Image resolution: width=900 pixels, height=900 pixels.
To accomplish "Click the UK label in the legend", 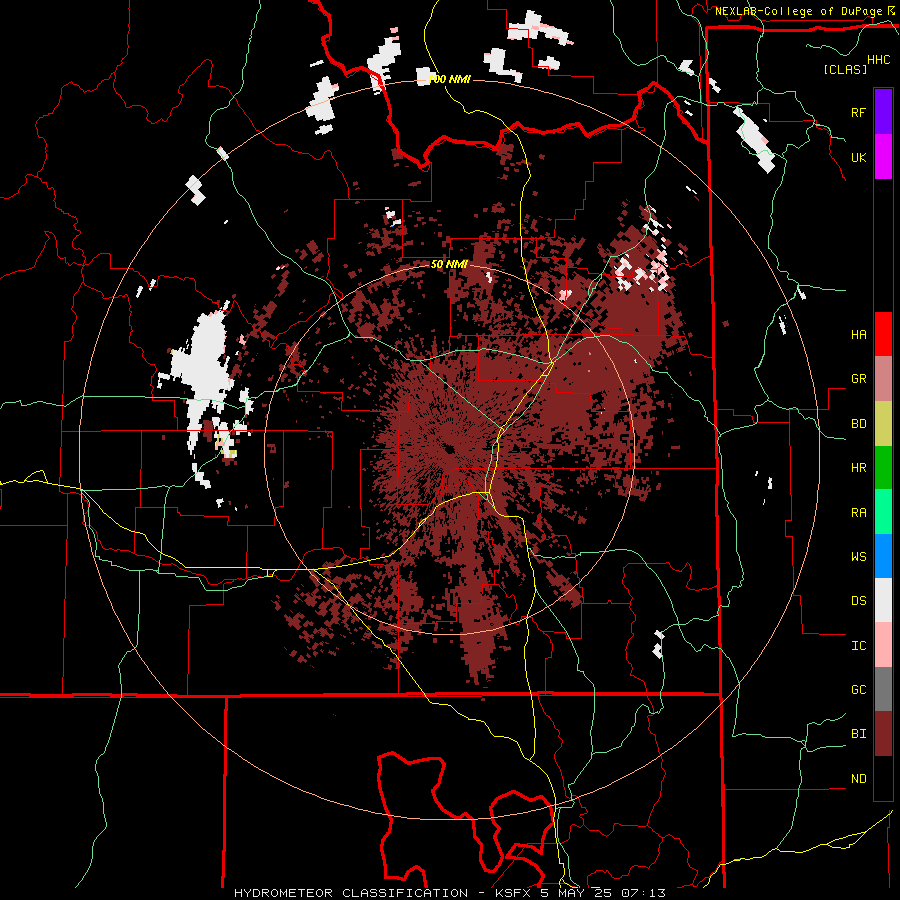I will 858,157.
